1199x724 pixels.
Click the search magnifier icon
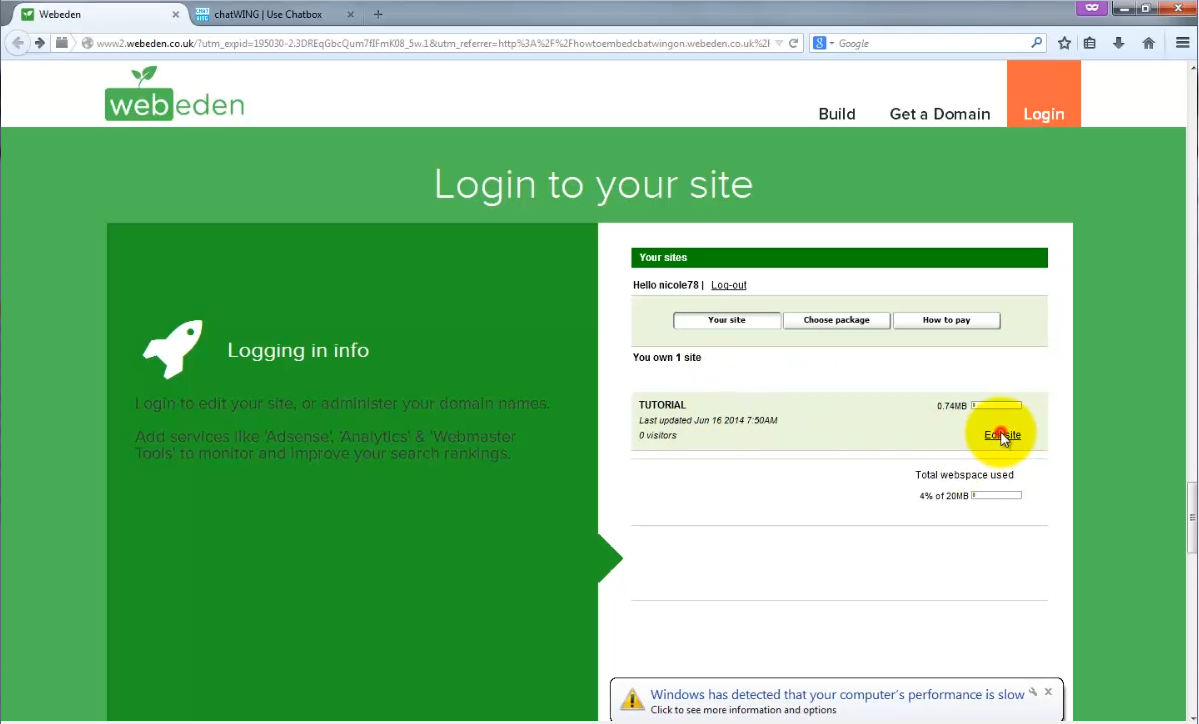coord(1036,43)
